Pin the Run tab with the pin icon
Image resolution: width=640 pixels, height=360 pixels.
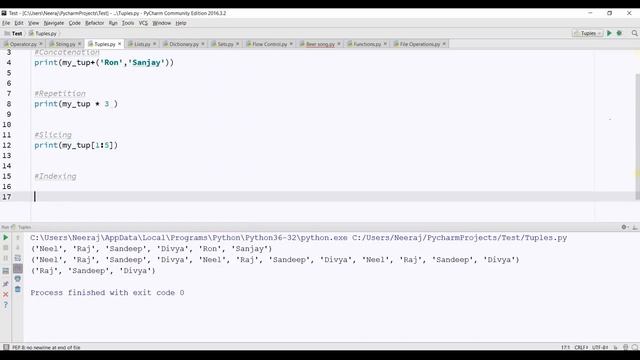6,284
